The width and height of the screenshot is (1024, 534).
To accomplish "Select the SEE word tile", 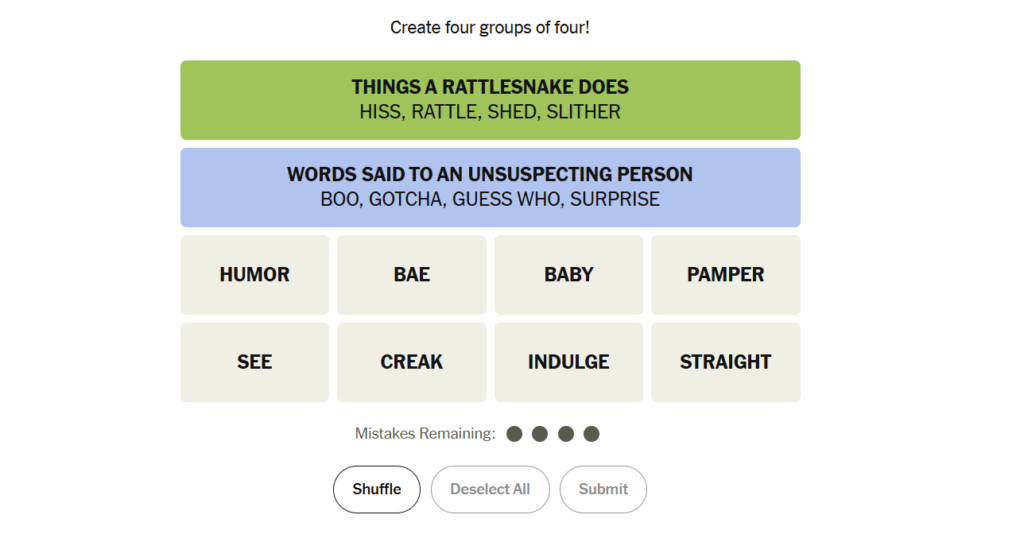I will coord(255,362).
